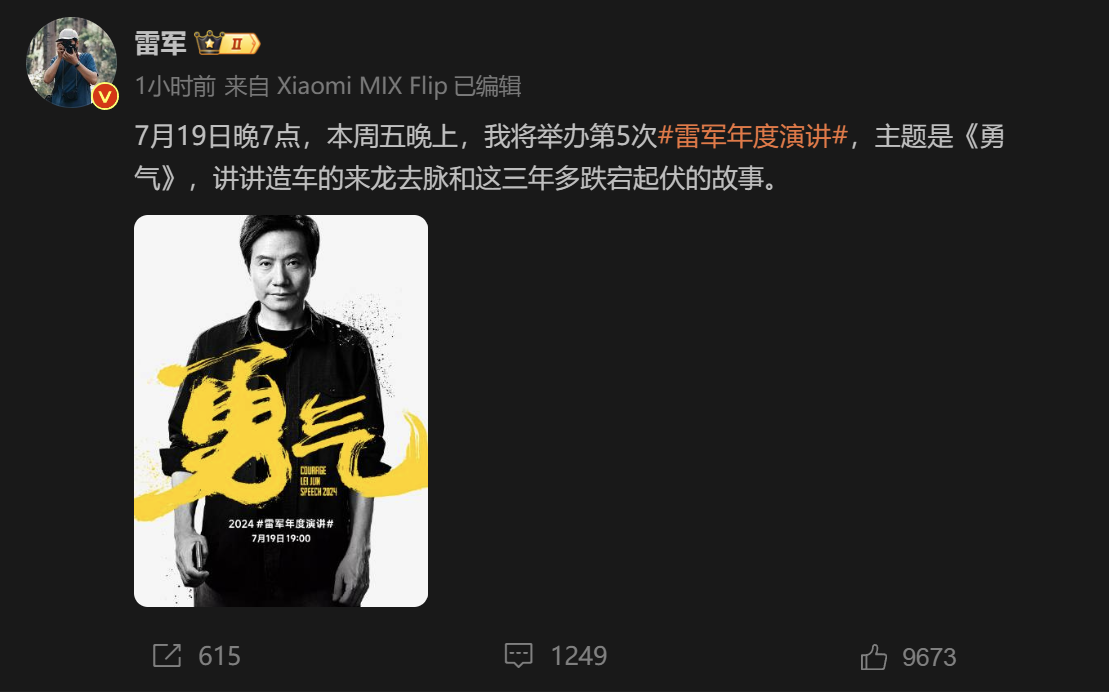This screenshot has height=692, width=1109.
Task: Open the post via 1小时前 timestamp
Action: pyautogui.click(x=175, y=86)
